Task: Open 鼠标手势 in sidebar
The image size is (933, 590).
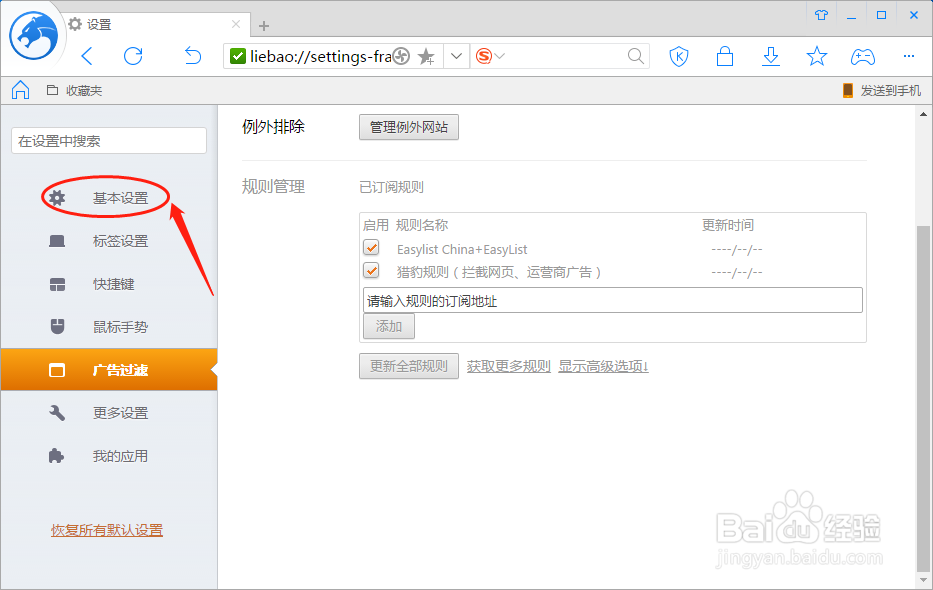Action: (108, 327)
